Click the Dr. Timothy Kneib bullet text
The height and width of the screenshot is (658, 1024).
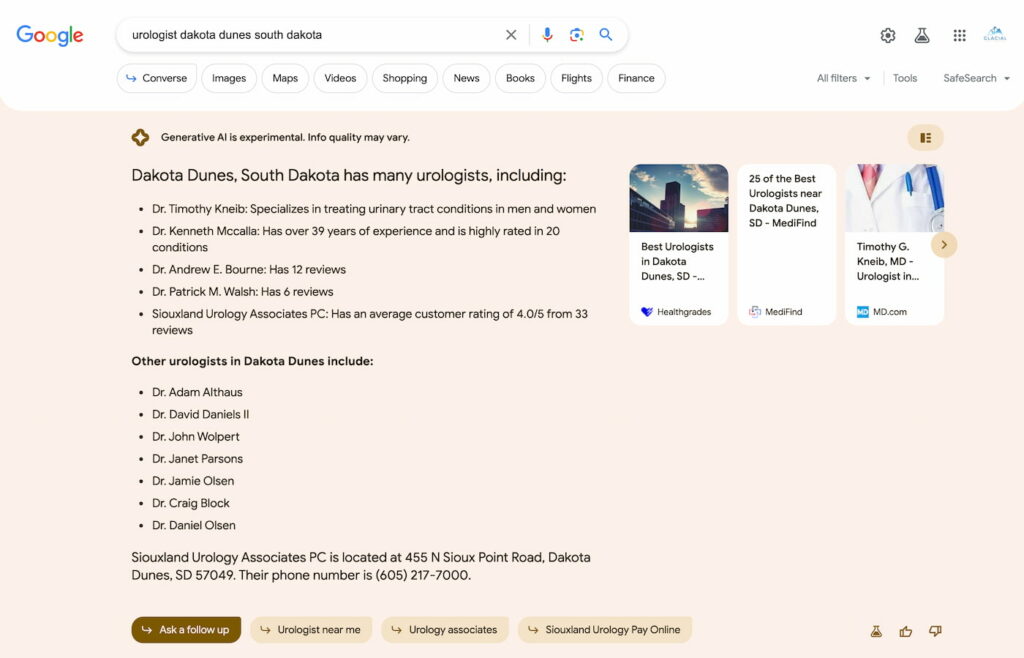tap(374, 209)
